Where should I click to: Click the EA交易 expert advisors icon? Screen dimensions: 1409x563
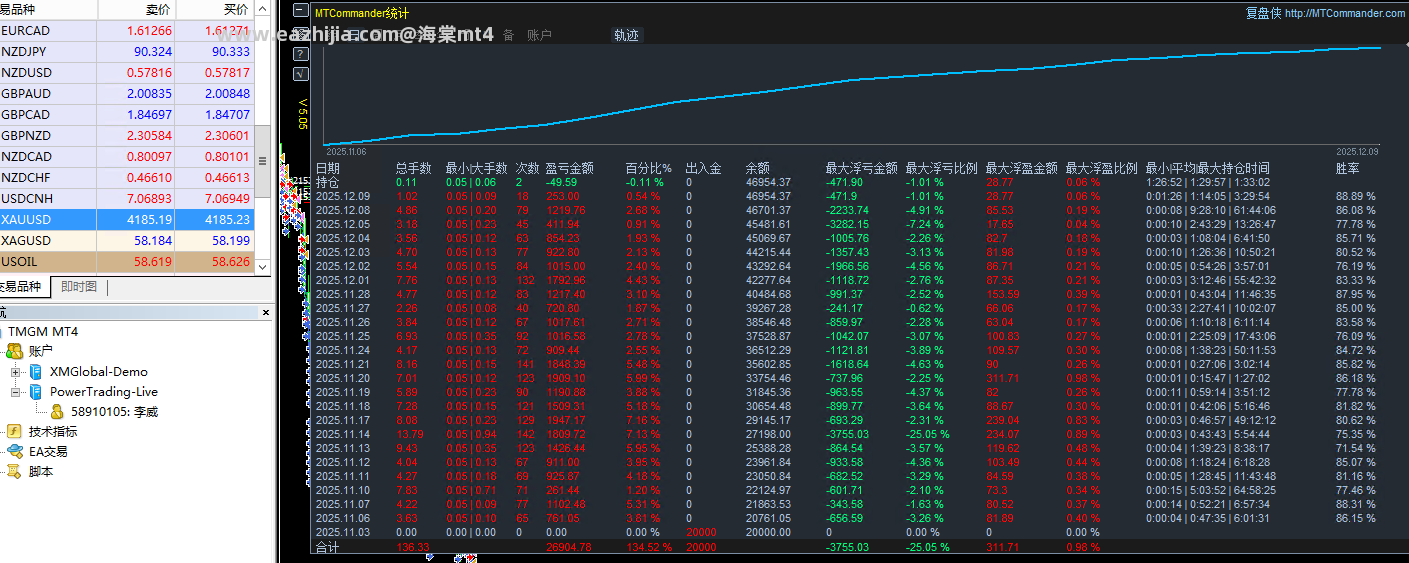(15, 452)
